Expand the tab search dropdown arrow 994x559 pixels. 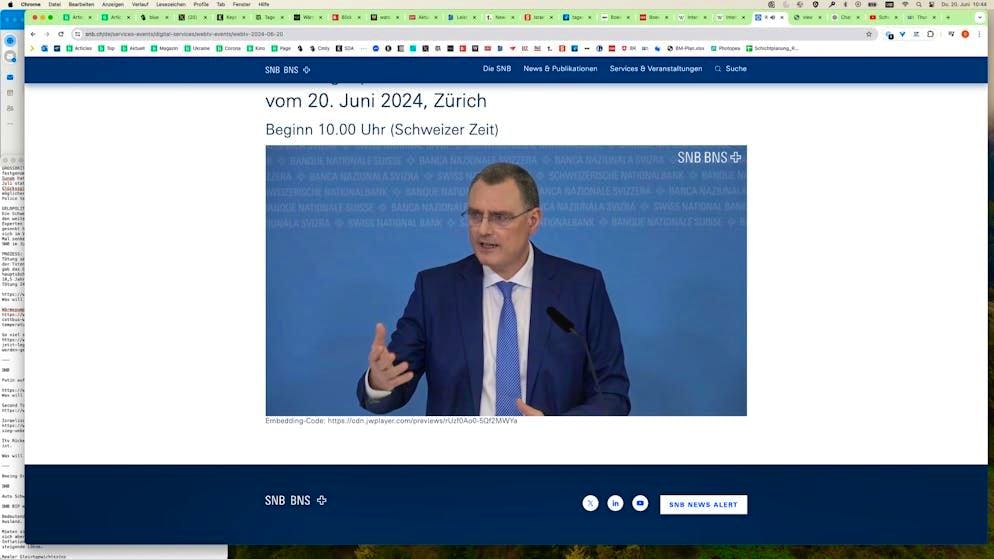pyautogui.click(x=980, y=18)
